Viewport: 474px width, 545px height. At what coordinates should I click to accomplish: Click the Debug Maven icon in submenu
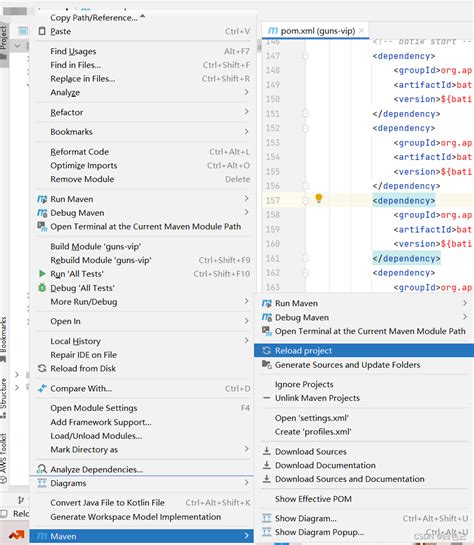(267, 317)
